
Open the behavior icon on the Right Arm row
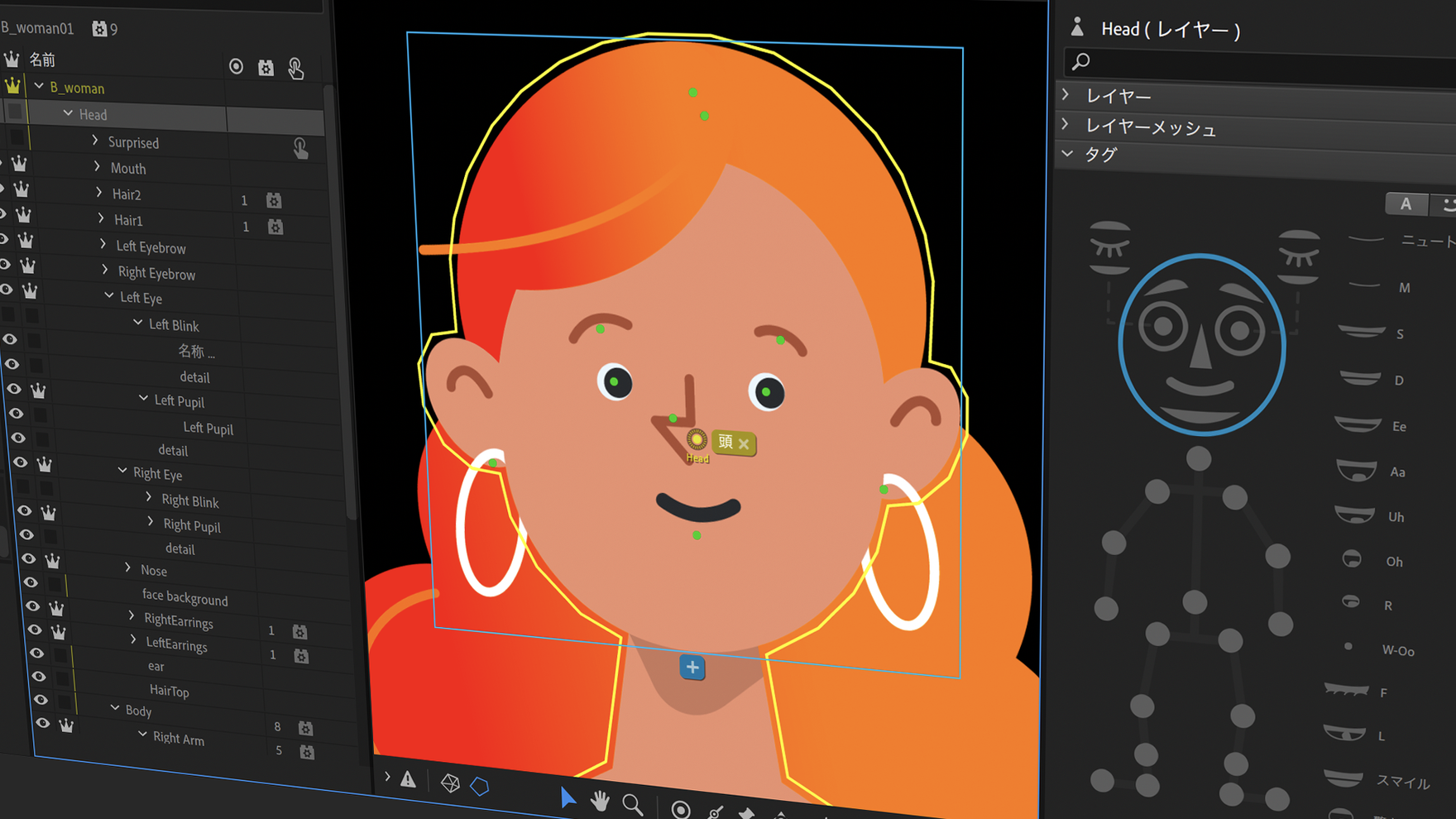[307, 752]
